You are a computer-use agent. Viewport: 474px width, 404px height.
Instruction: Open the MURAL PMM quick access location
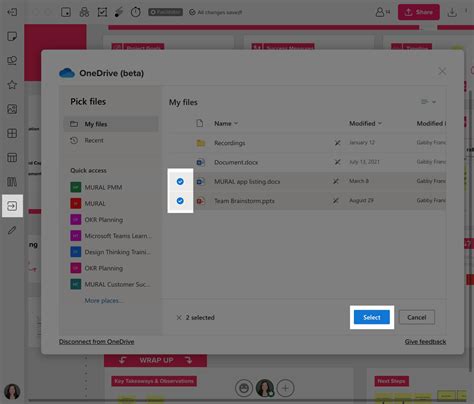(x=97, y=187)
